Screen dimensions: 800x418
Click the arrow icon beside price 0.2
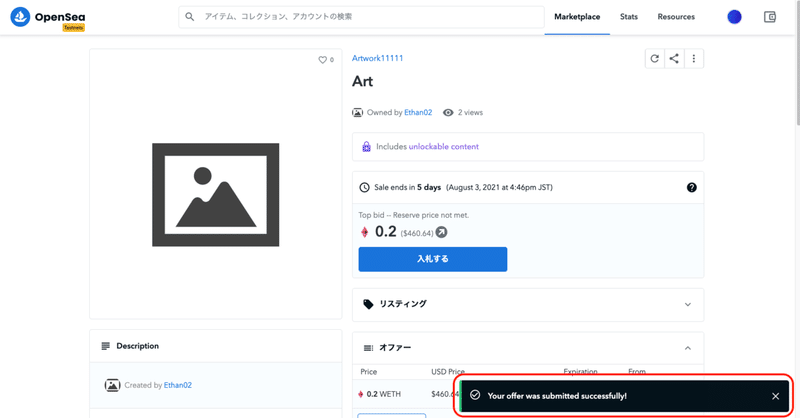point(441,232)
